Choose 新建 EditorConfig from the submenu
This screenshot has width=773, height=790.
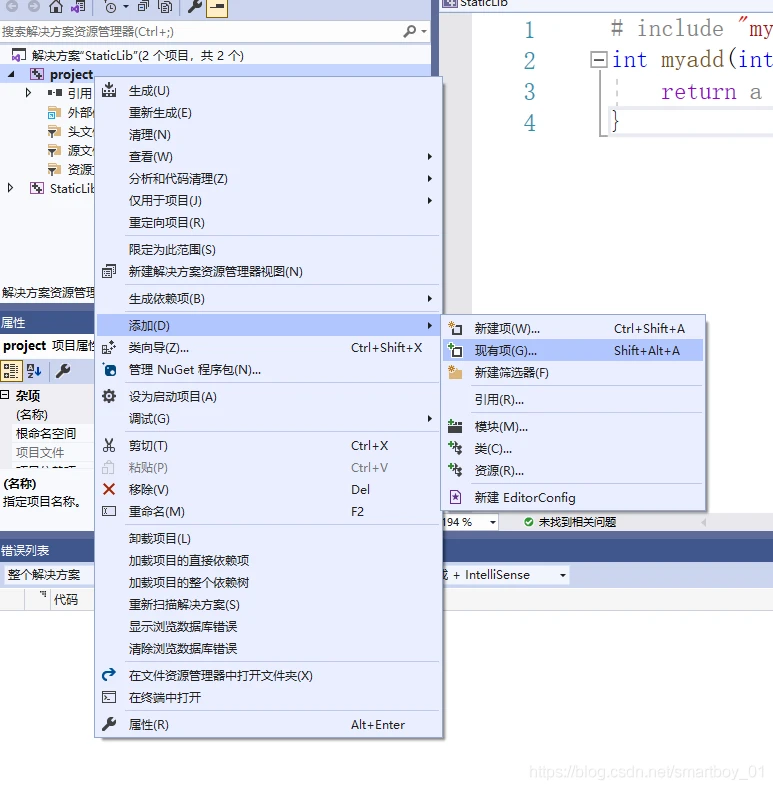click(525, 498)
